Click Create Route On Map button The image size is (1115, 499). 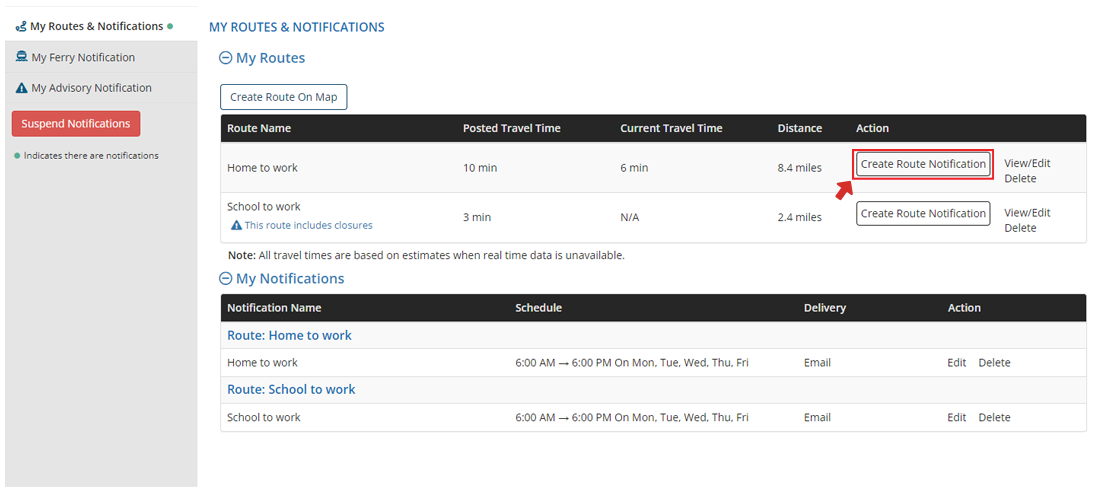click(283, 97)
